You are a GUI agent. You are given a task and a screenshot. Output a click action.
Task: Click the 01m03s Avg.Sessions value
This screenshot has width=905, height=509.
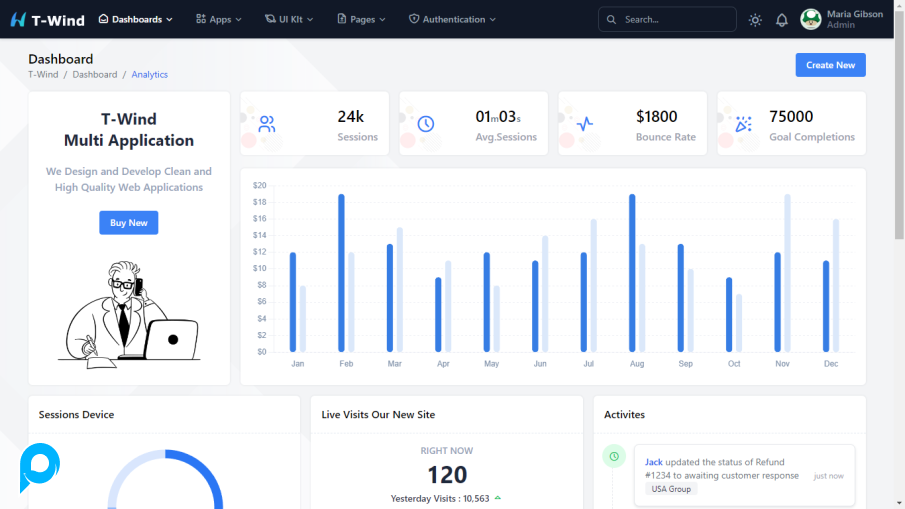pyautogui.click(x=498, y=117)
